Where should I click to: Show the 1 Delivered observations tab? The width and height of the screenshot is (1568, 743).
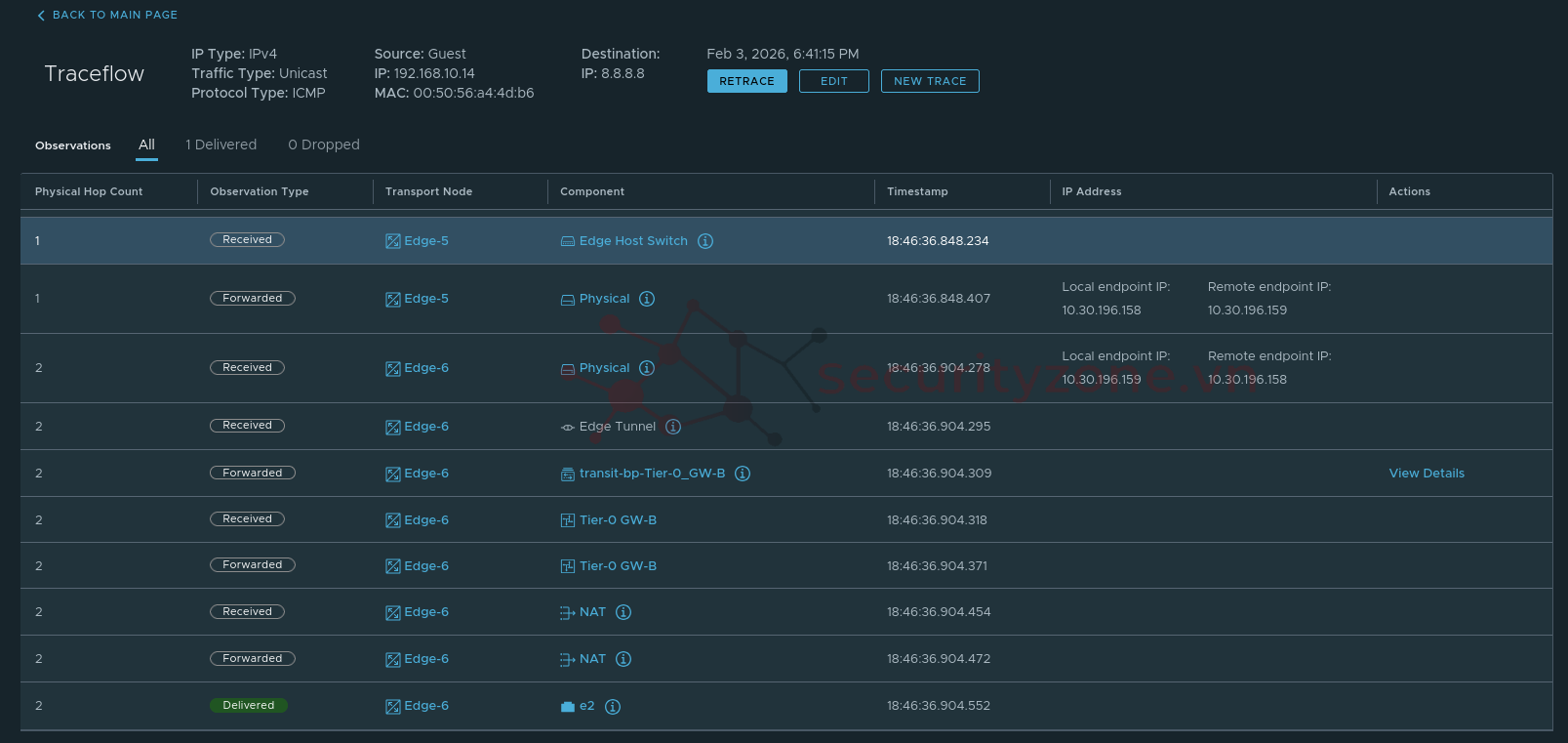221,144
